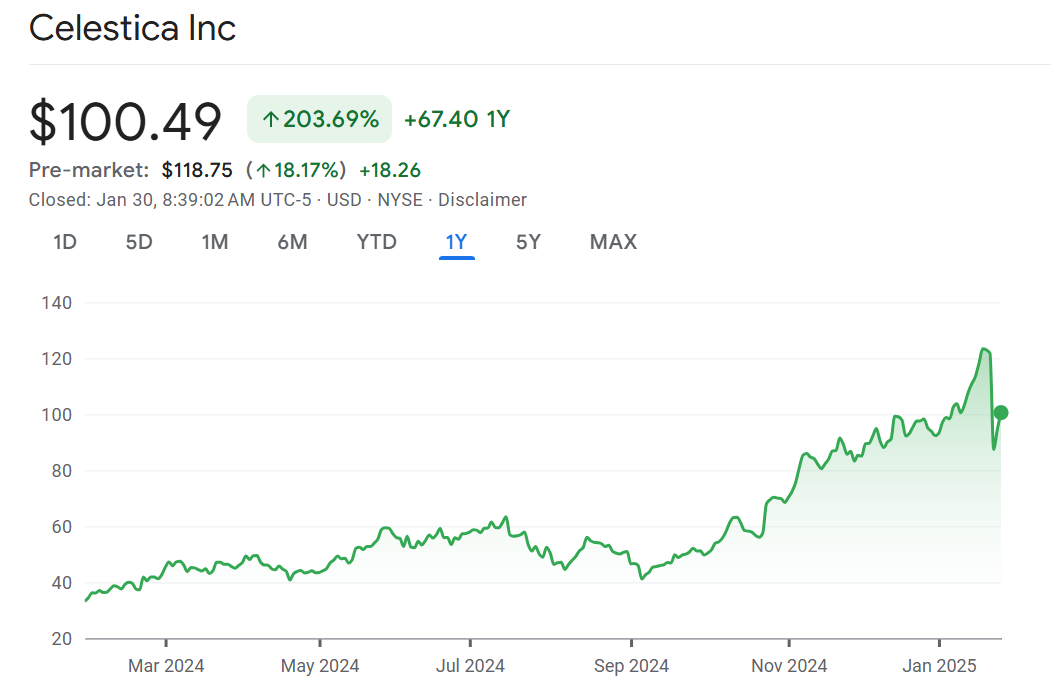Screen dimensions: 1051x697
Task: Select the YTD time range
Action: pos(376,242)
